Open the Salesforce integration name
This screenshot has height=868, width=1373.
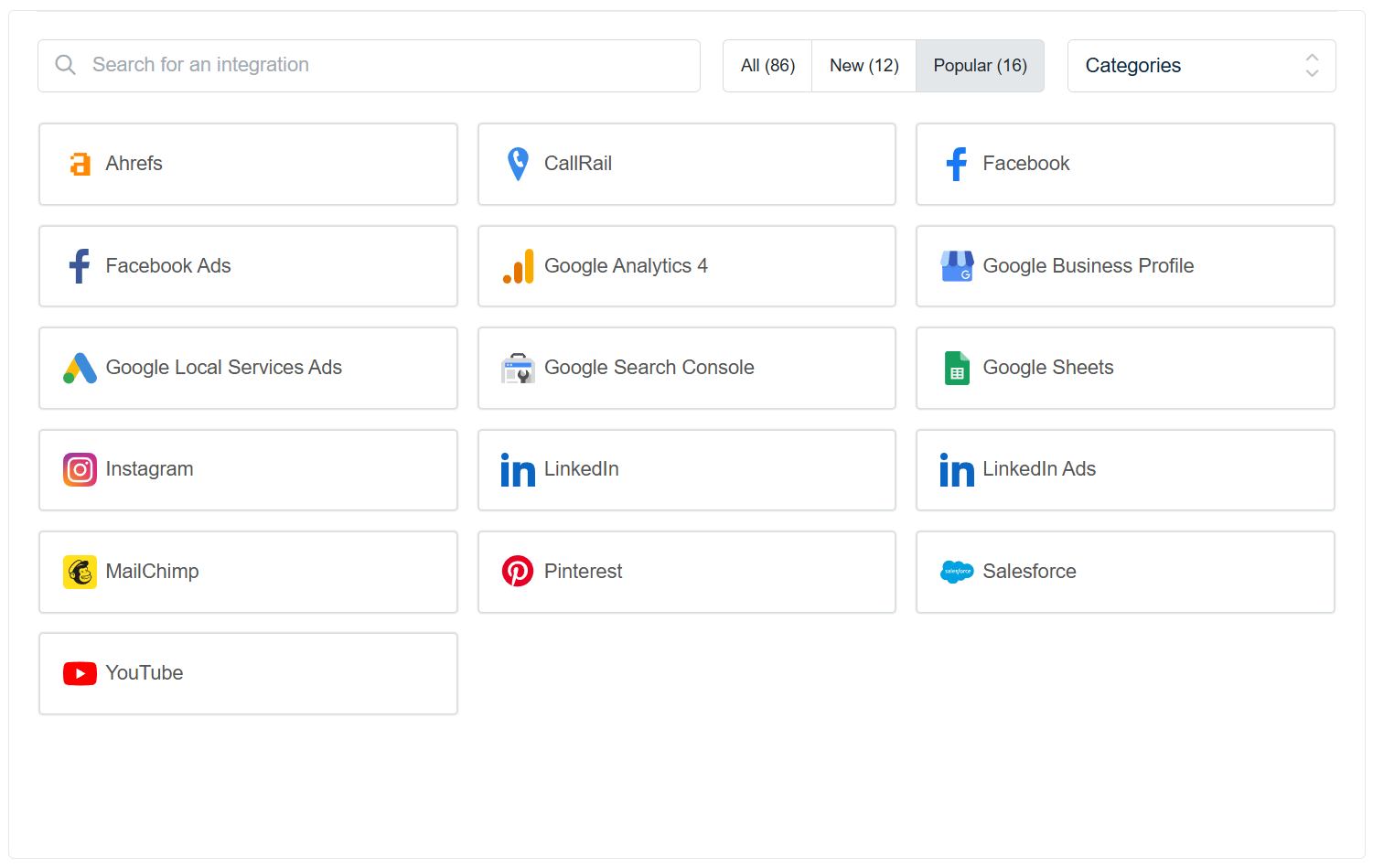[1029, 572]
